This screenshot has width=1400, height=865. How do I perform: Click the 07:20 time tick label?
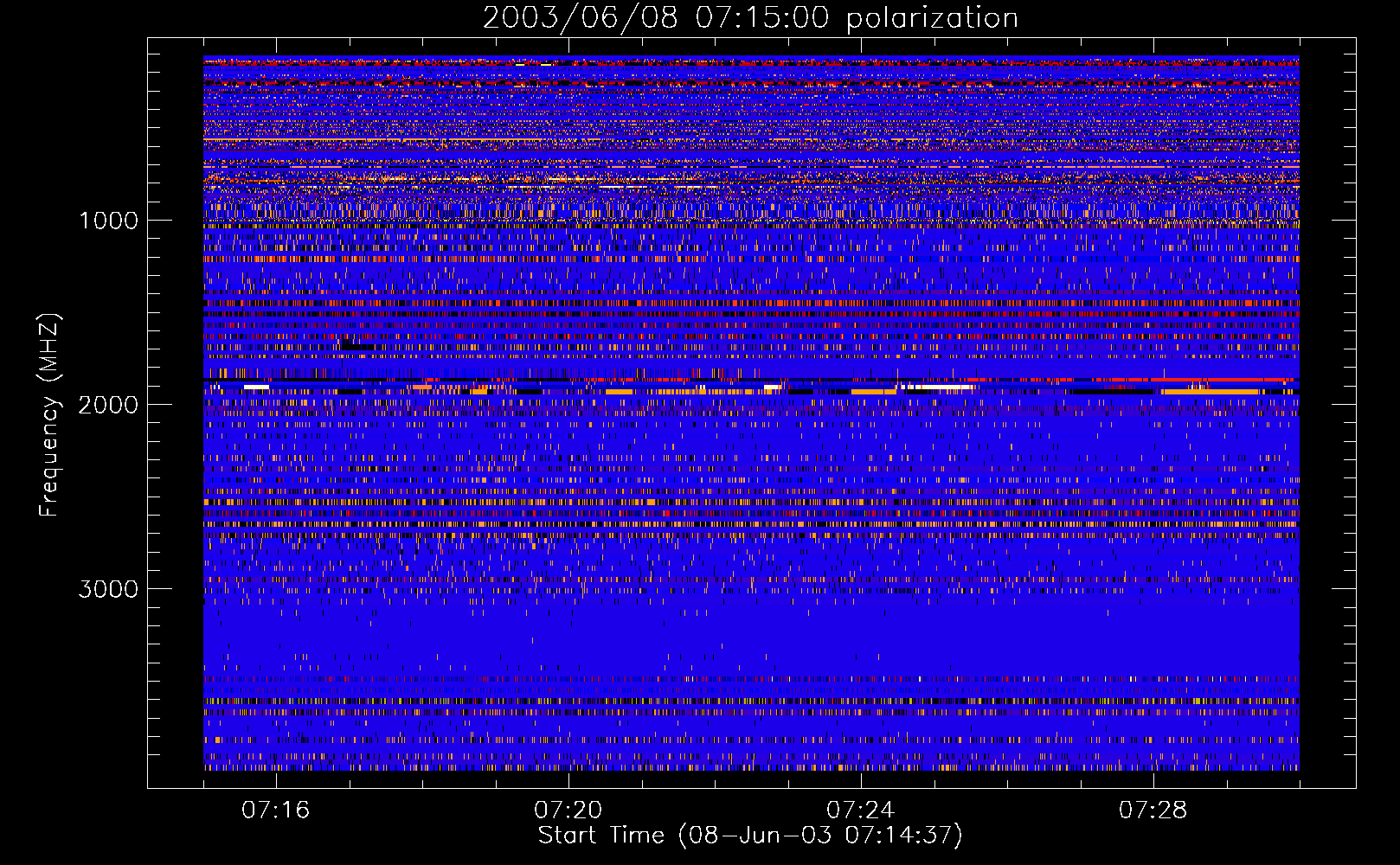coord(568,811)
